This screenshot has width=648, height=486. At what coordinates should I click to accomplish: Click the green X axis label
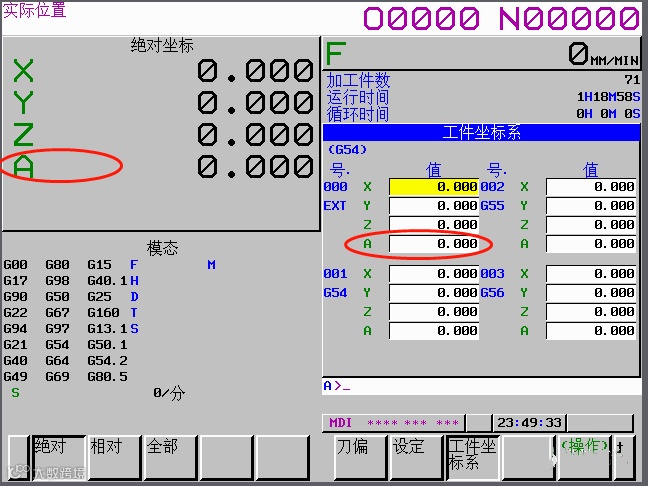23,71
